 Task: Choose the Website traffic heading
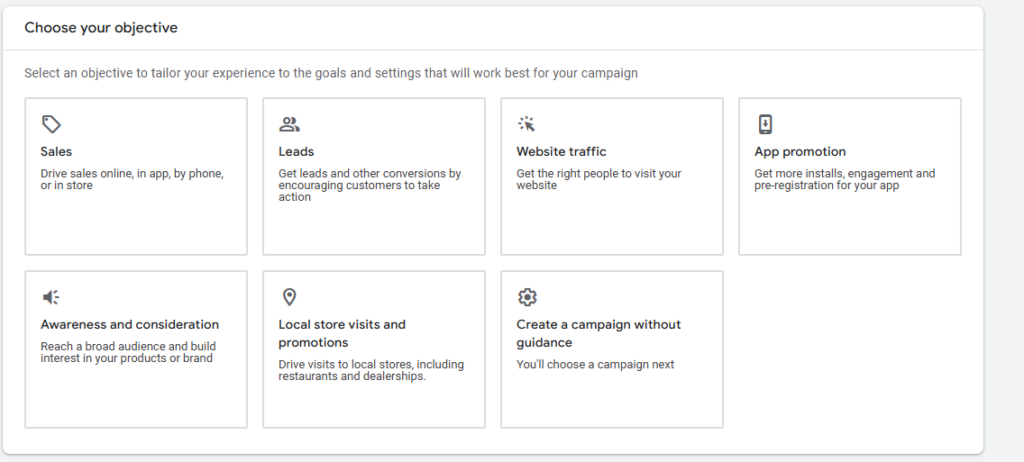coord(561,152)
